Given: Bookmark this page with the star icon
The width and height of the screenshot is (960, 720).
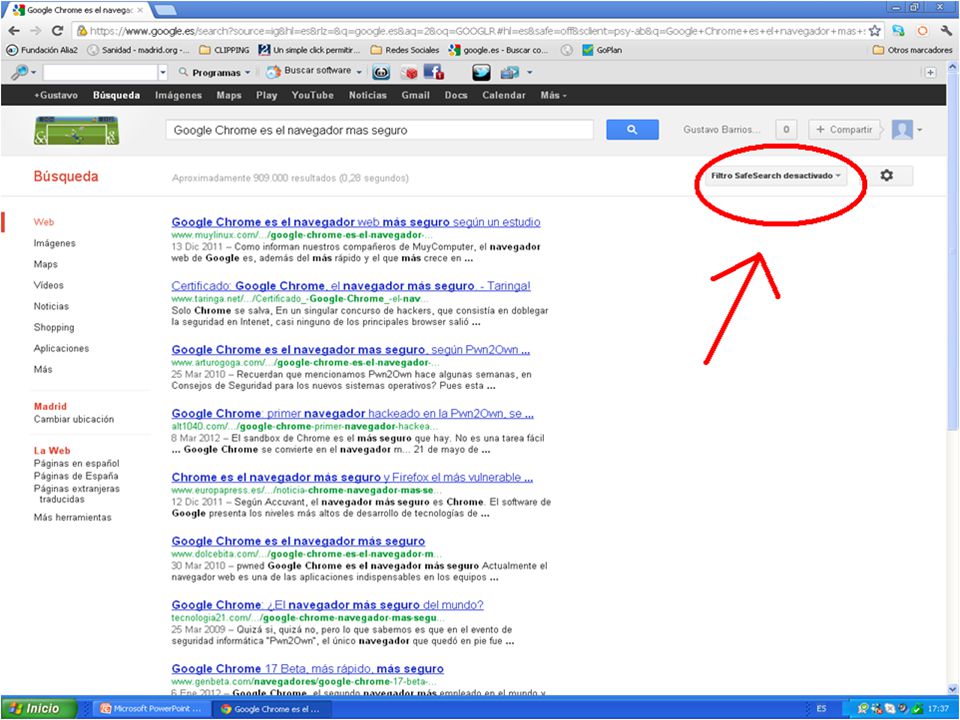Looking at the screenshot, I should (x=875, y=31).
